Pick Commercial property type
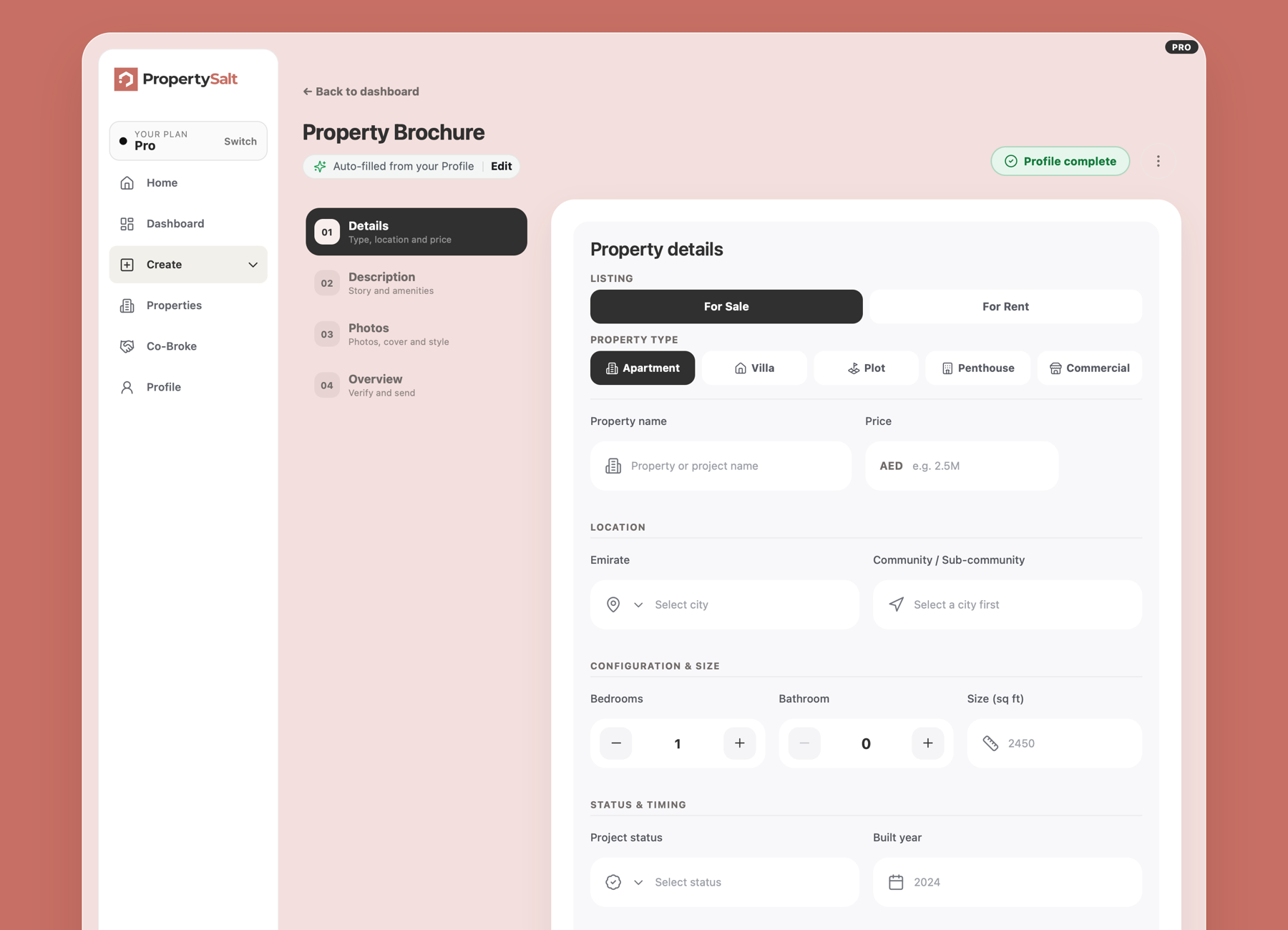1288x930 pixels. [x=1090, y=368]
